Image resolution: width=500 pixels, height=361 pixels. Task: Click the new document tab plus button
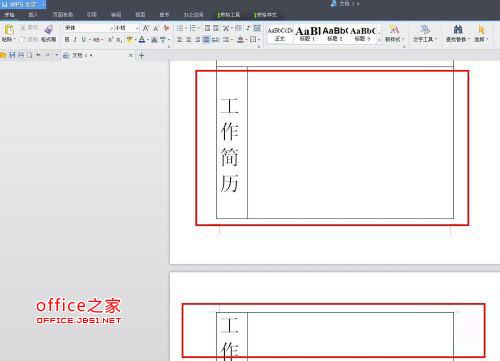[141, 55]
